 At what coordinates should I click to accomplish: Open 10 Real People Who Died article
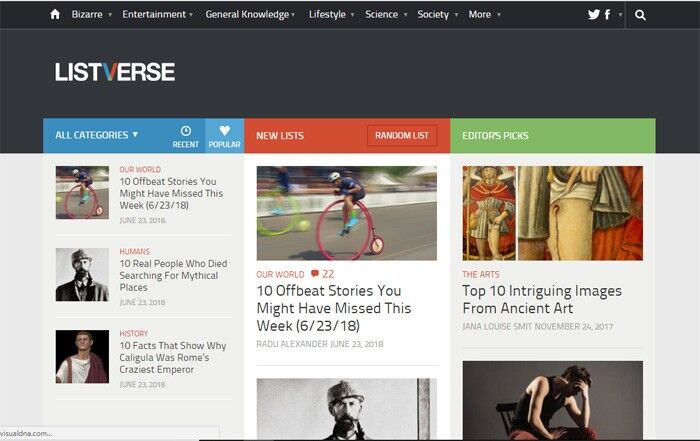point(173,275)
